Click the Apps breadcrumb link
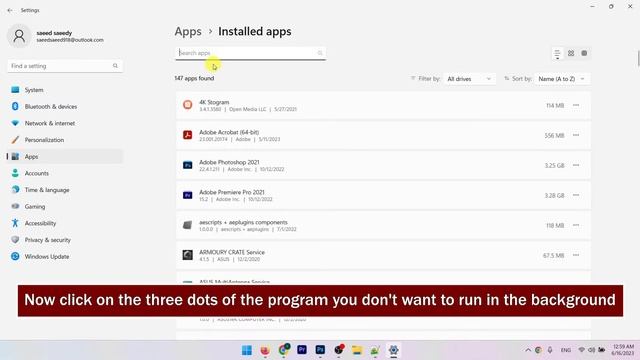The image size is (640, 360). click(x=188, y=31)
